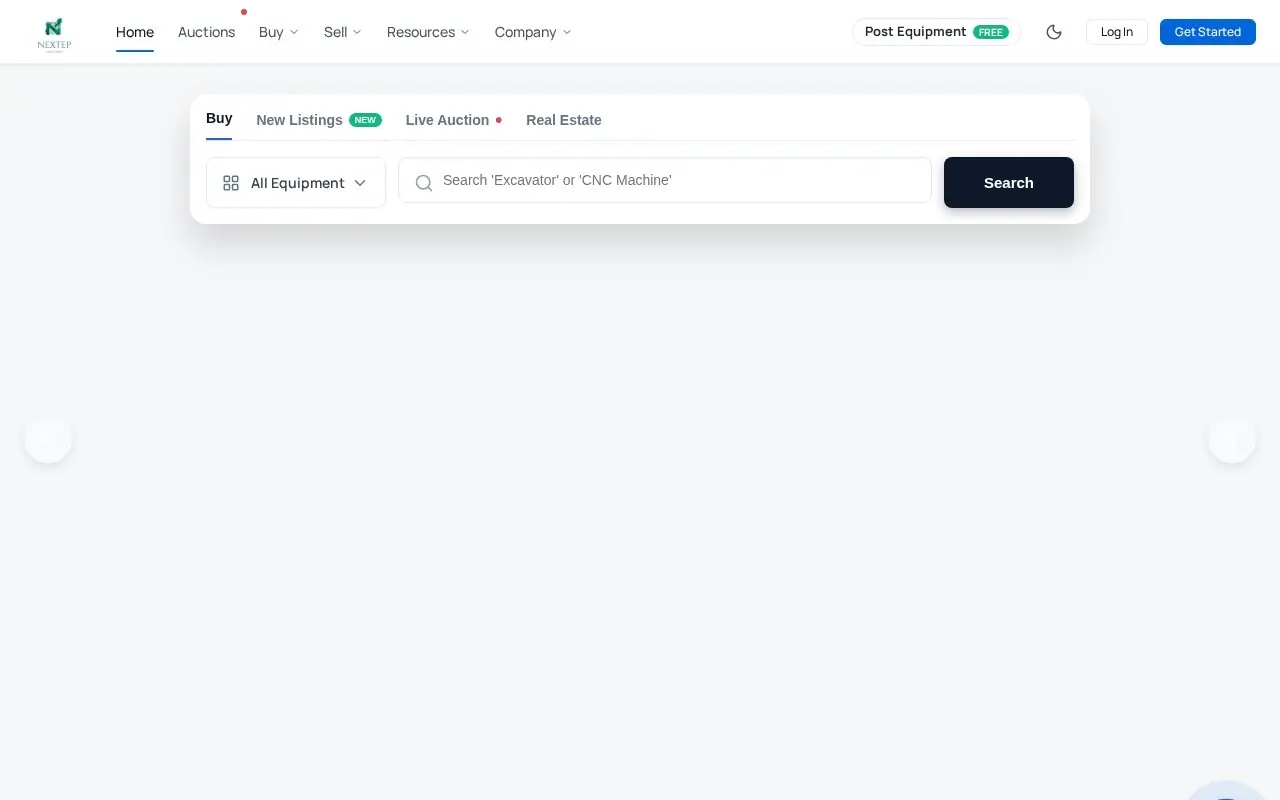Open the Company dropdown menu
This screenshot has width=1280, height=800.
coord(533,32)
